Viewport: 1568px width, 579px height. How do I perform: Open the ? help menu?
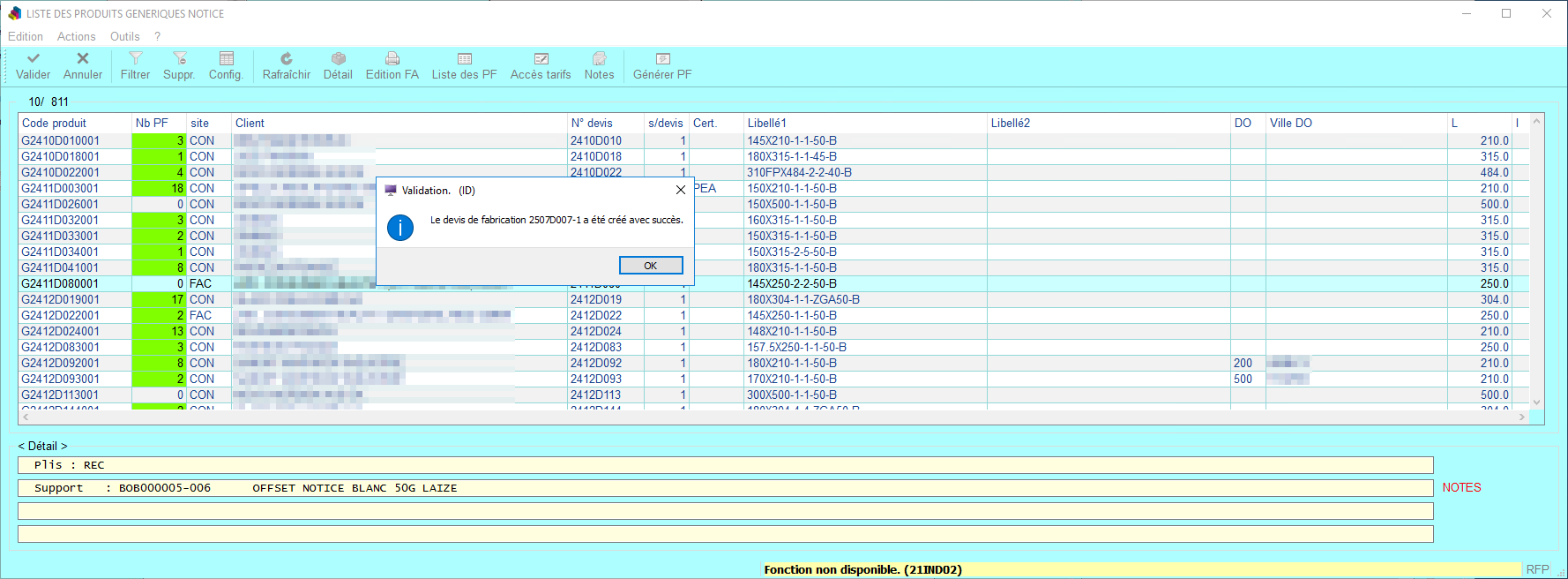[157, 36]
